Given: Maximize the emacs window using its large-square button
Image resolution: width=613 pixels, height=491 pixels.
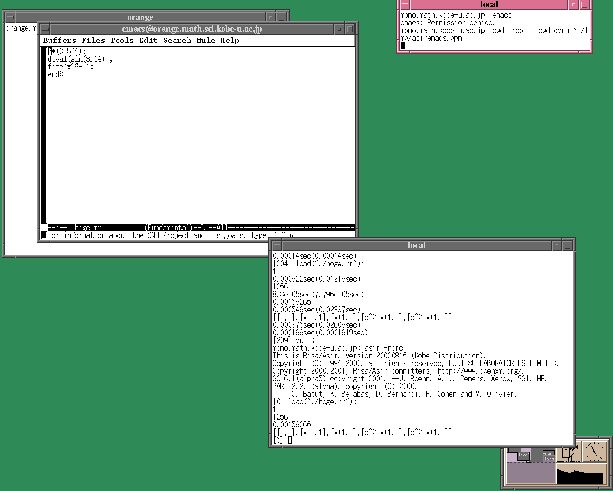Looking at the screenshot, I should tap(350, 29).
